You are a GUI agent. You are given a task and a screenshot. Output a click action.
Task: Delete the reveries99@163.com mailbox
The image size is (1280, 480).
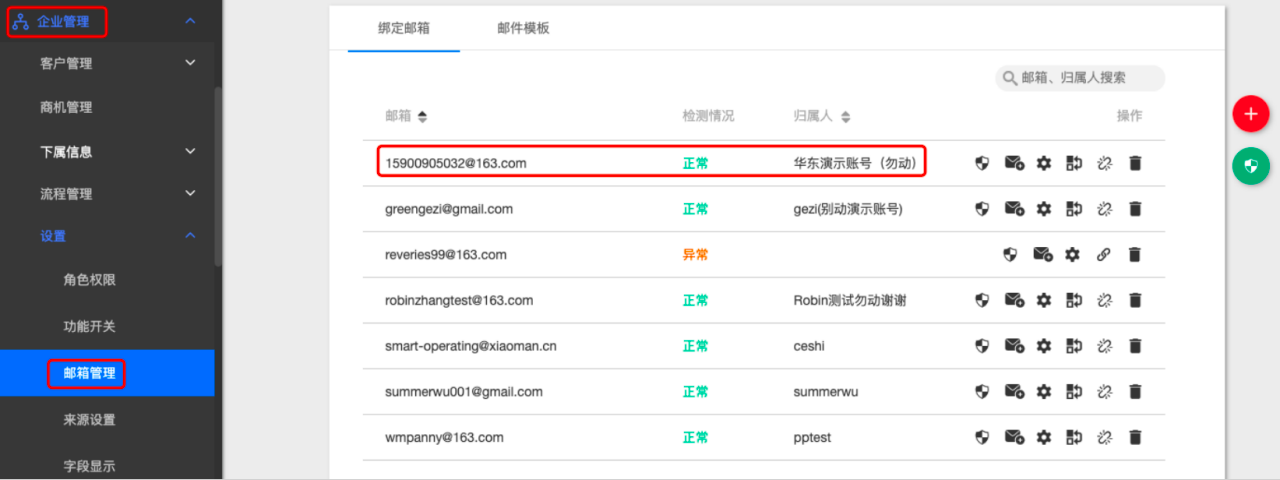tap(1135, 254)
